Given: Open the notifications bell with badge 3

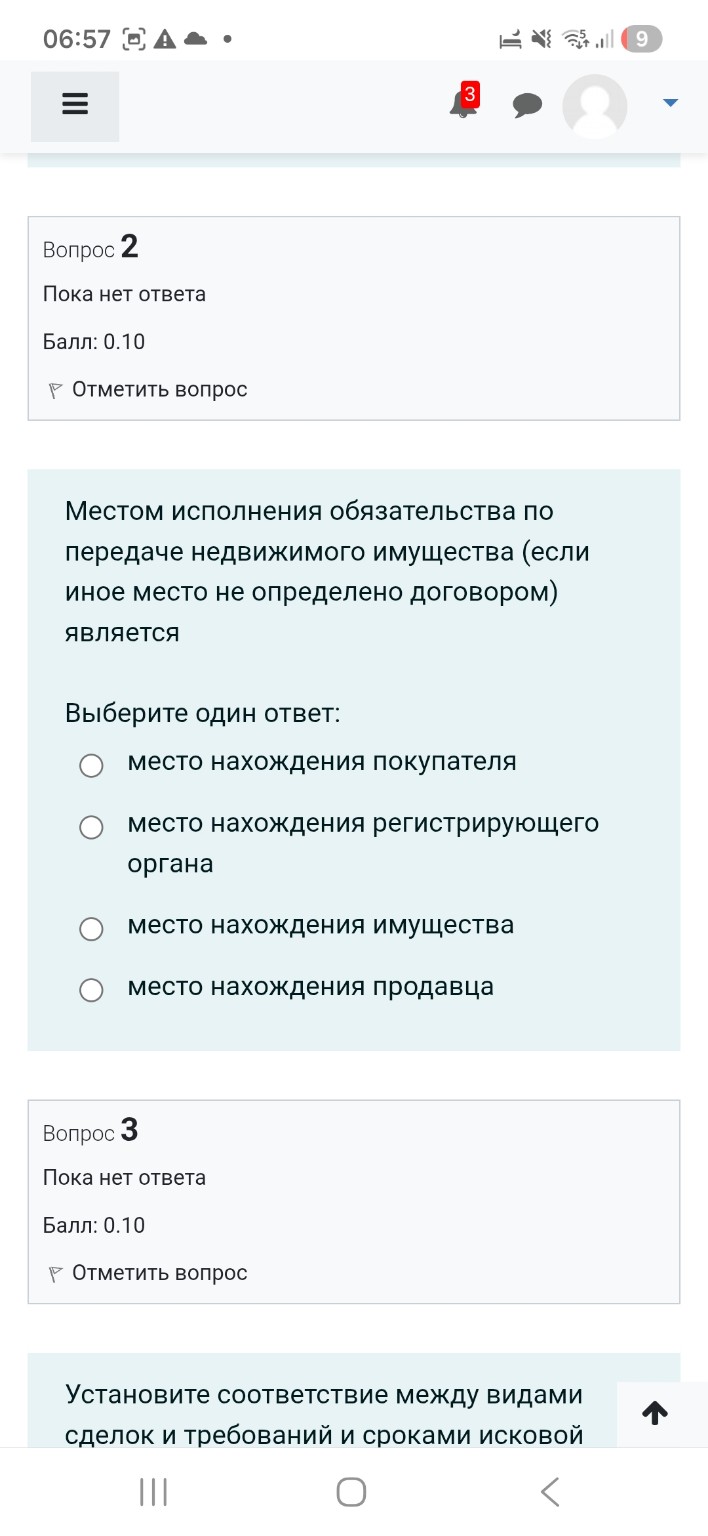Looking at the screenshot, I should tap(461, 105).
